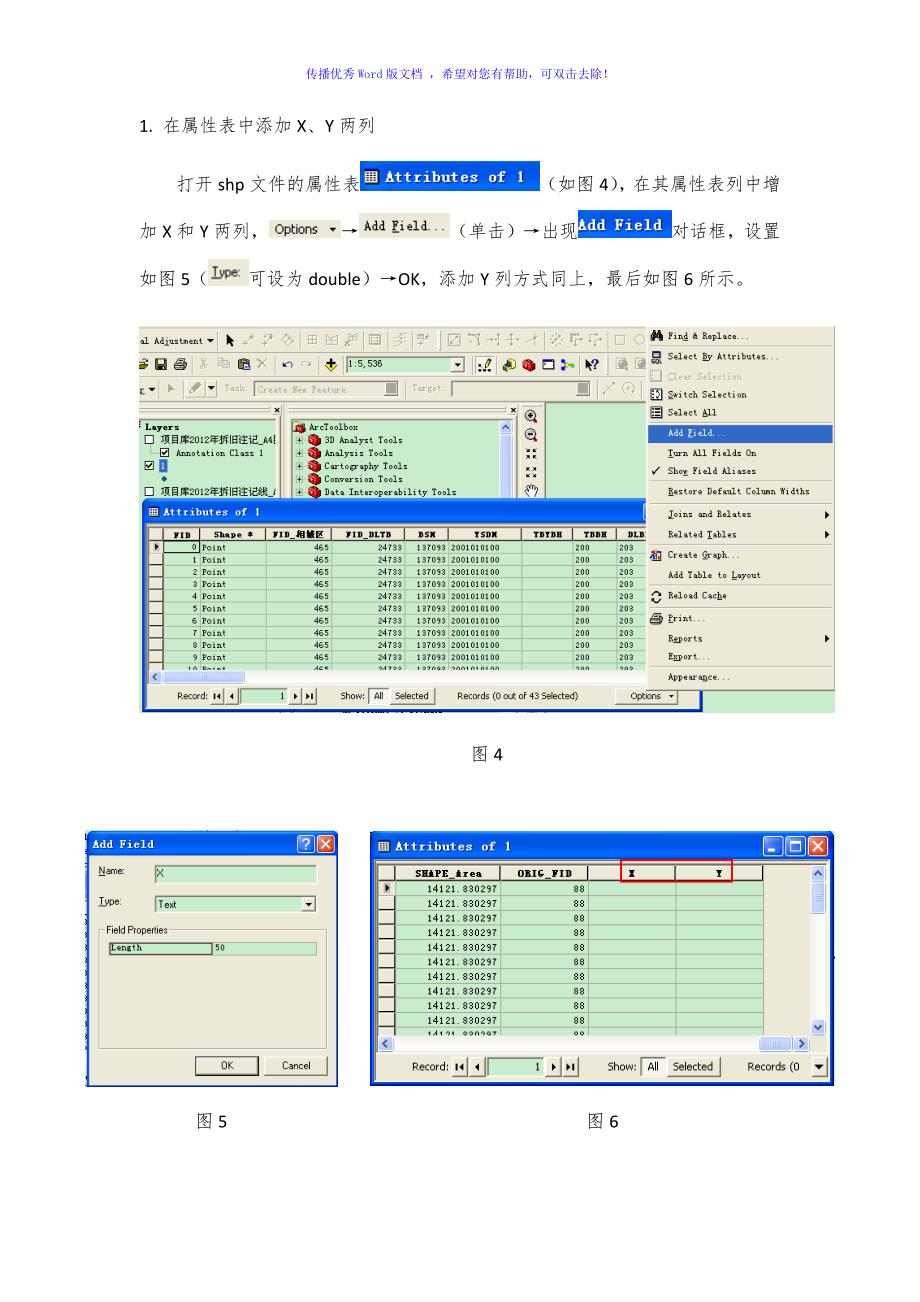The height and width of the screenshot is (1302, 920).
Task: Toggle 项目库2012年拆旧注记_A4 layer checkbox
Action: 149,440
